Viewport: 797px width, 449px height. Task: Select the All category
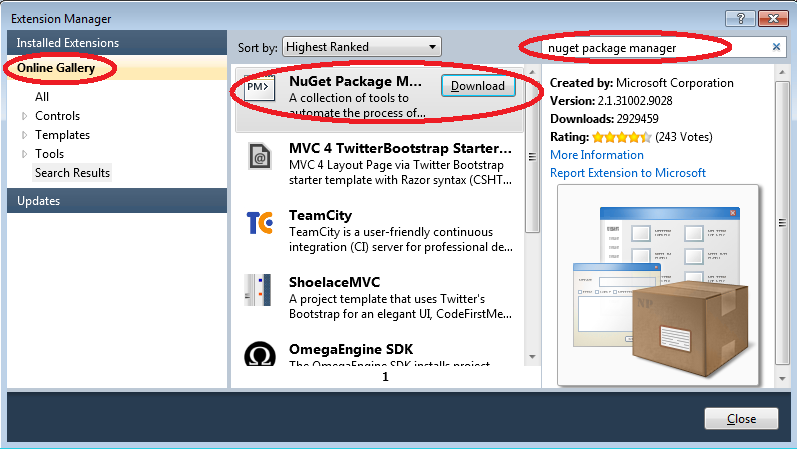click(x=42, y=97)
